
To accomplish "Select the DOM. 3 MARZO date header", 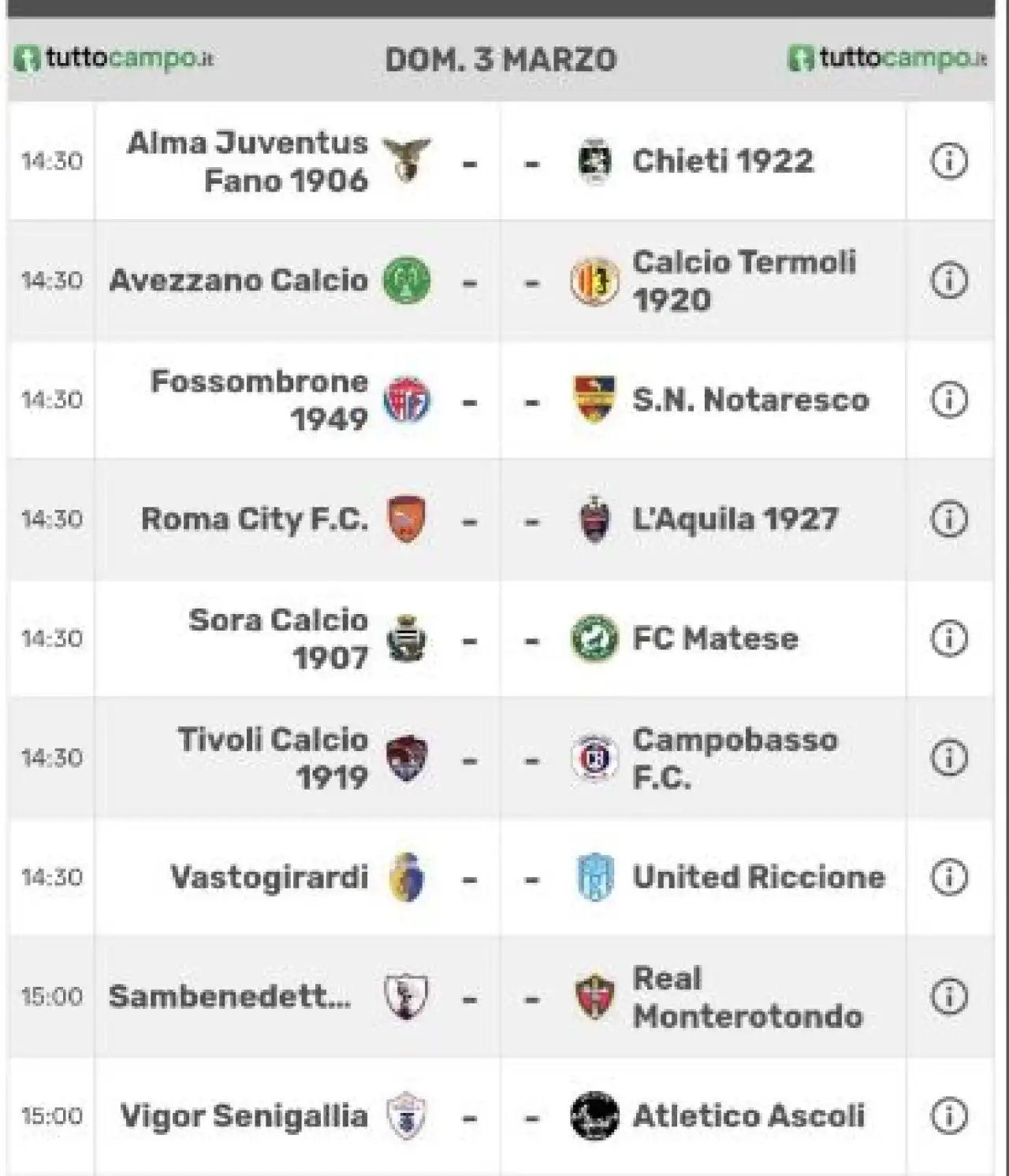I will pos(501,60).
